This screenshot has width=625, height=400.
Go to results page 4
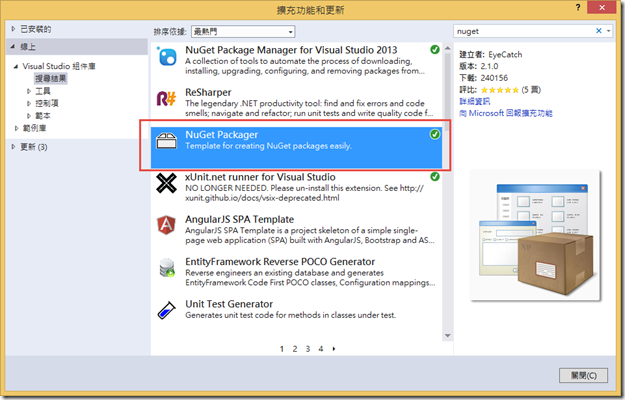tap(321, 349)
